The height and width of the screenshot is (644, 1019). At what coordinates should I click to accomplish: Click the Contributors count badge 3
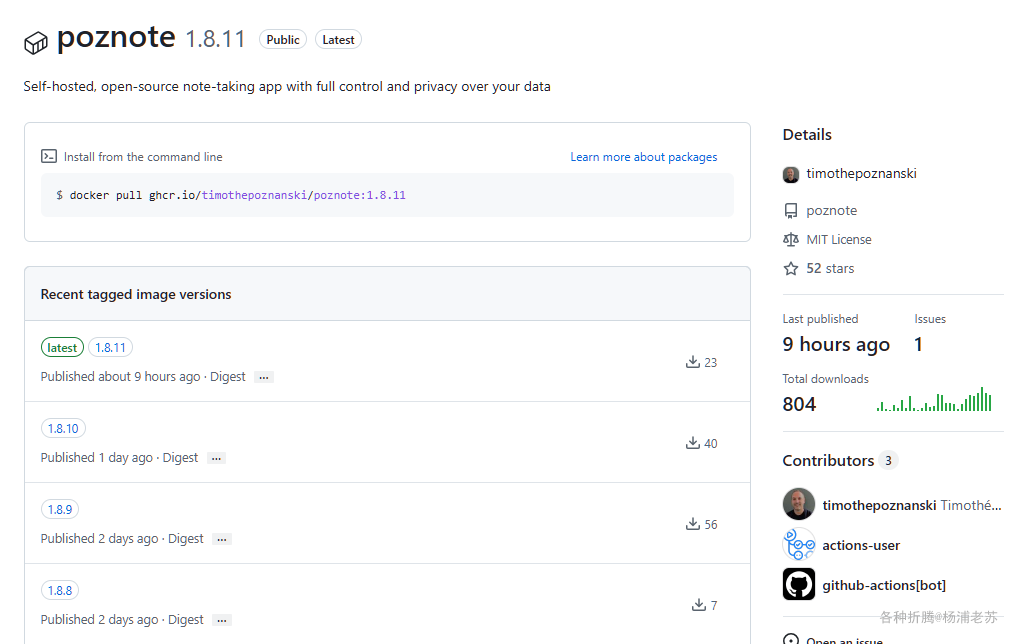888,460
